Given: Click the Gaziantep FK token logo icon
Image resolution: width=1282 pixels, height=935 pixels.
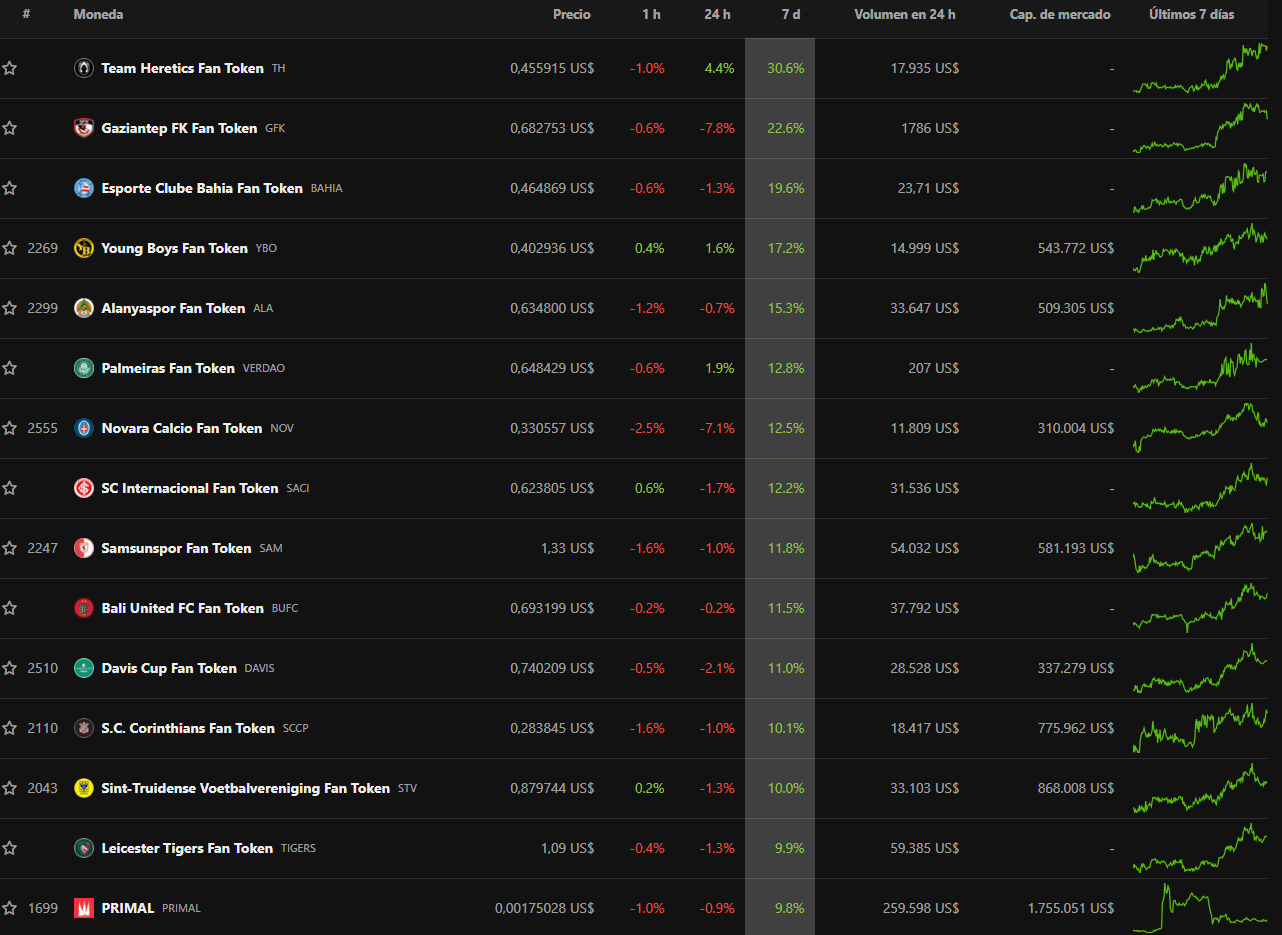Looking at the screenshot, I should coord(84,128).
